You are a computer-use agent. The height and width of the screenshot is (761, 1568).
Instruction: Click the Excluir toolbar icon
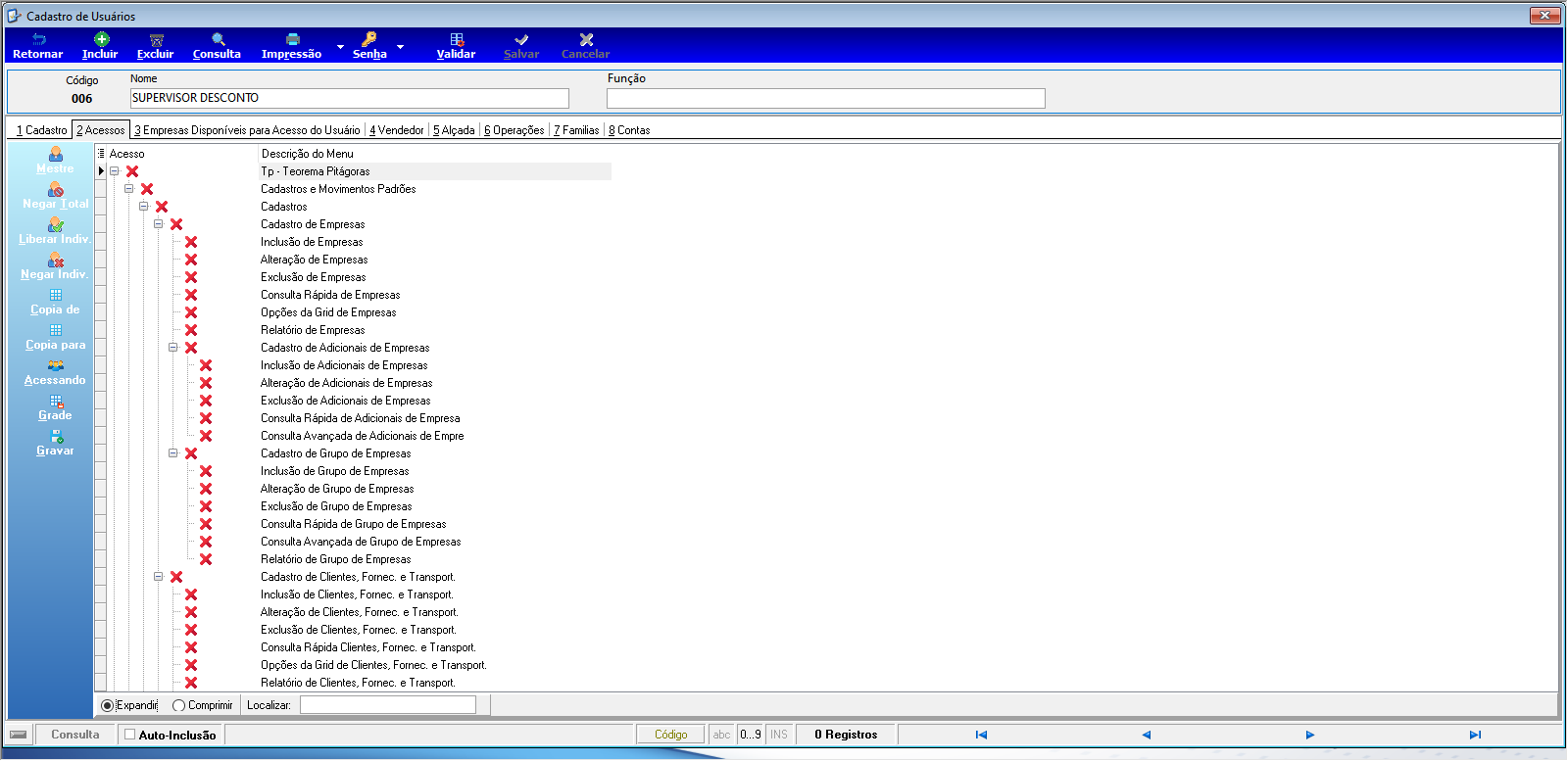coord(156,39)
